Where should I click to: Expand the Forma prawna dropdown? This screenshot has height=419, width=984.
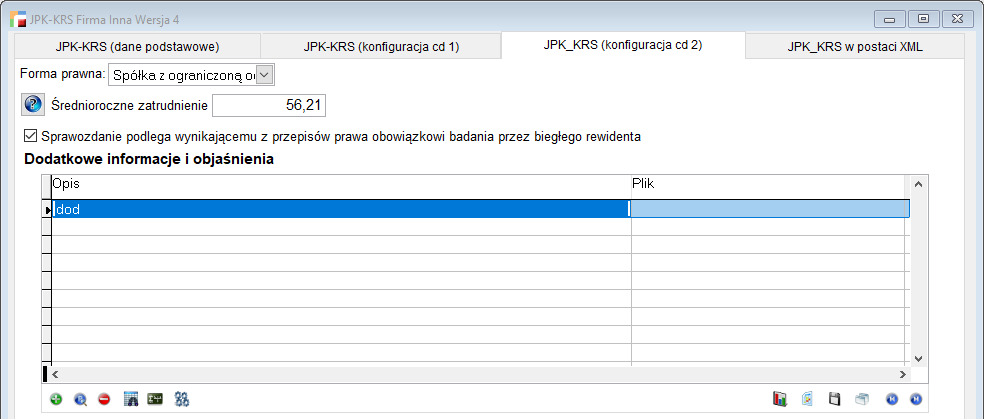(264, 75)
